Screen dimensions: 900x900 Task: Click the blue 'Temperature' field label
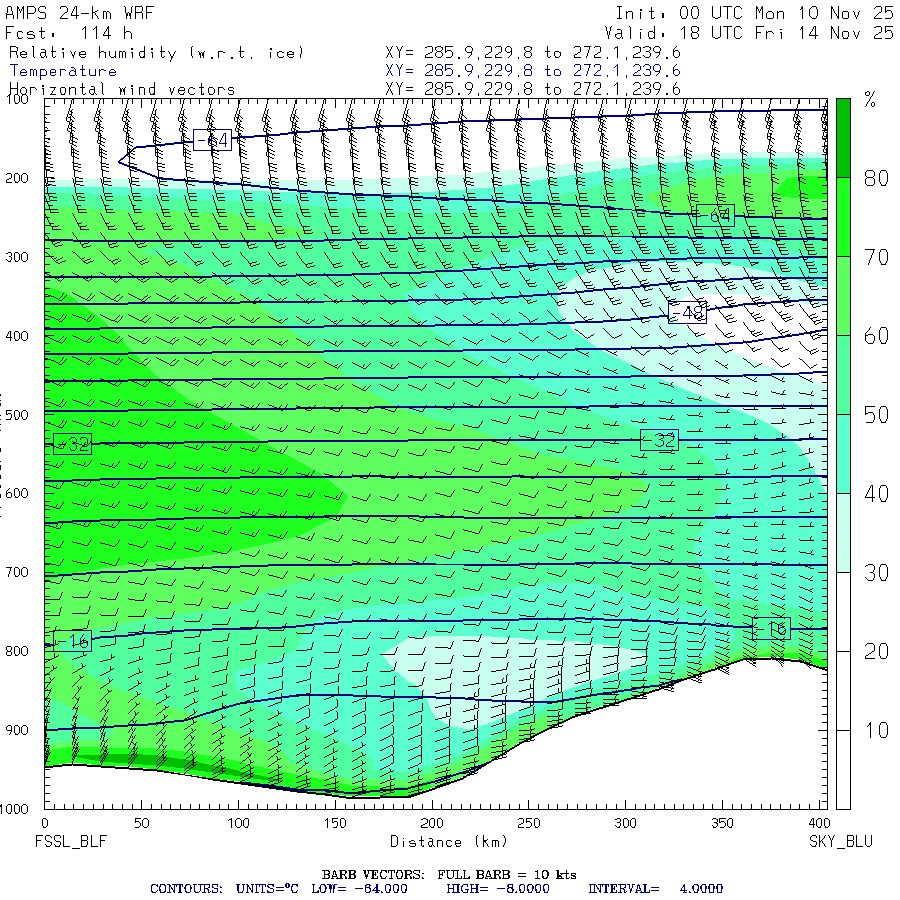(63, 71)
